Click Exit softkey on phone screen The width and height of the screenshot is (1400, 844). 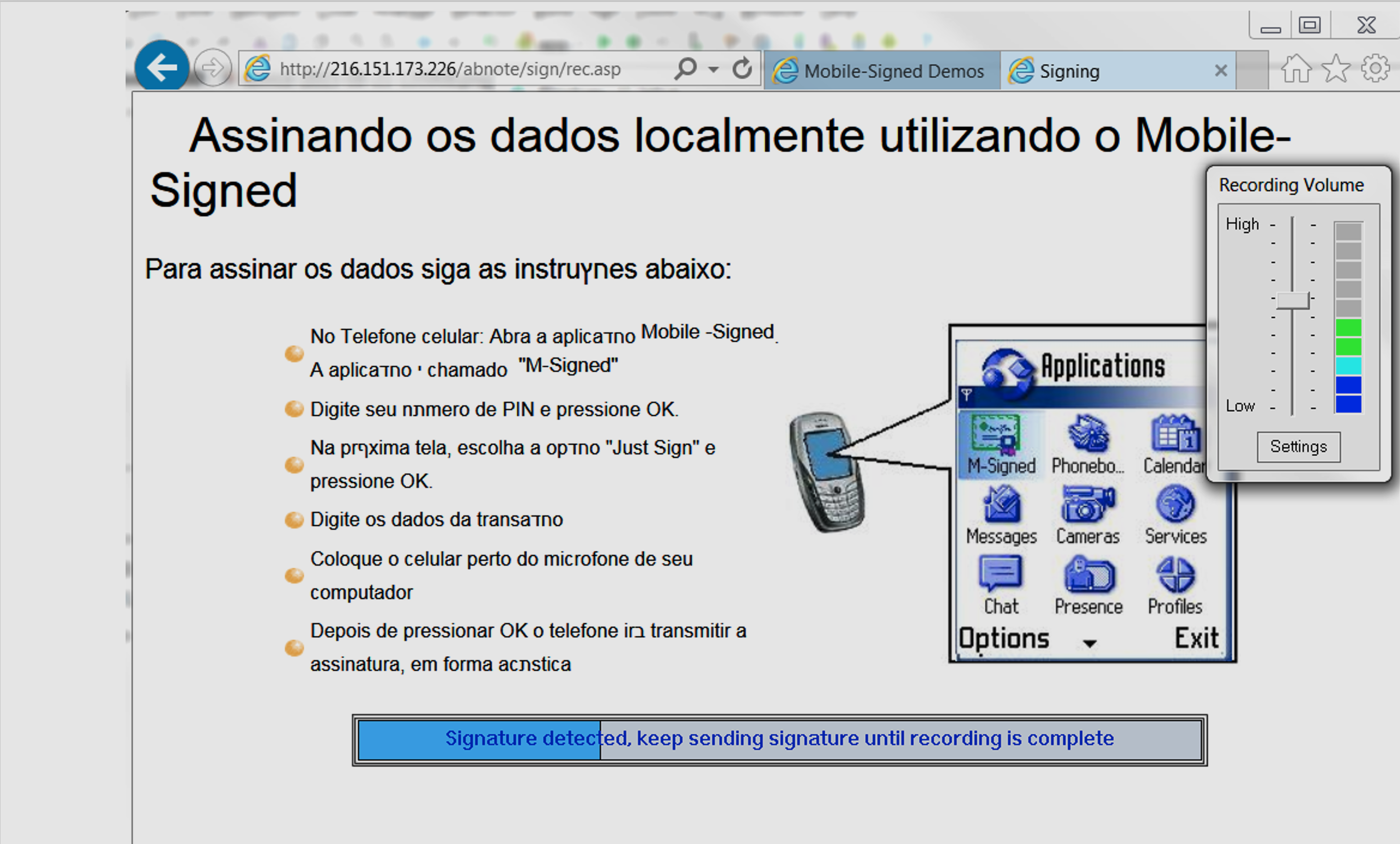tap(1197, 638)
